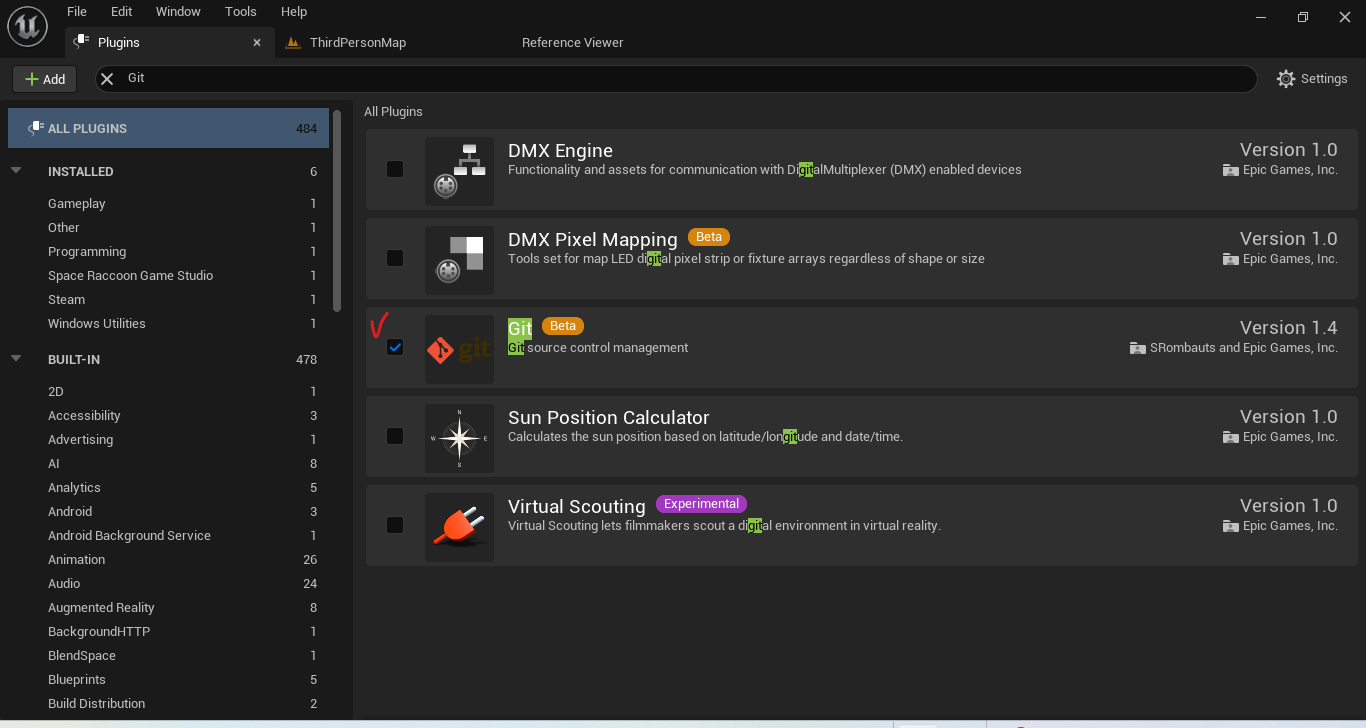Switch to the Reference Viewer tab
Image resolution: width=1366 pixels, height=728 pixels.
[572, 43]
